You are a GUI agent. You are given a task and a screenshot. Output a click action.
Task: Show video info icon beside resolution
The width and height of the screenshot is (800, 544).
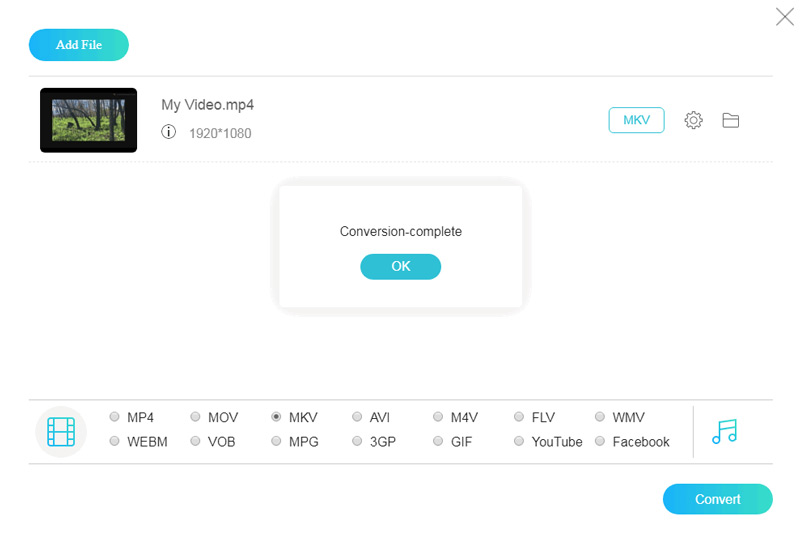click(x=169, y=132)
